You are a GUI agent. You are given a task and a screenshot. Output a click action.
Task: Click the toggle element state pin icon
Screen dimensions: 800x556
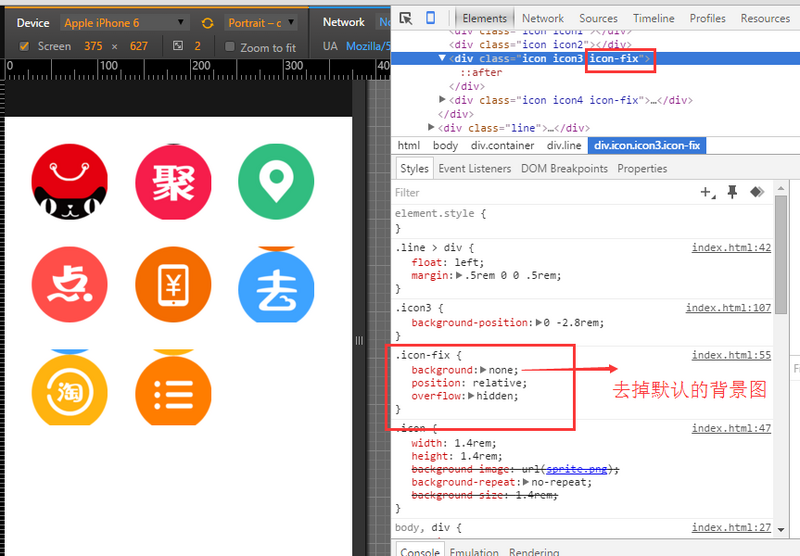tap(732, 192)
